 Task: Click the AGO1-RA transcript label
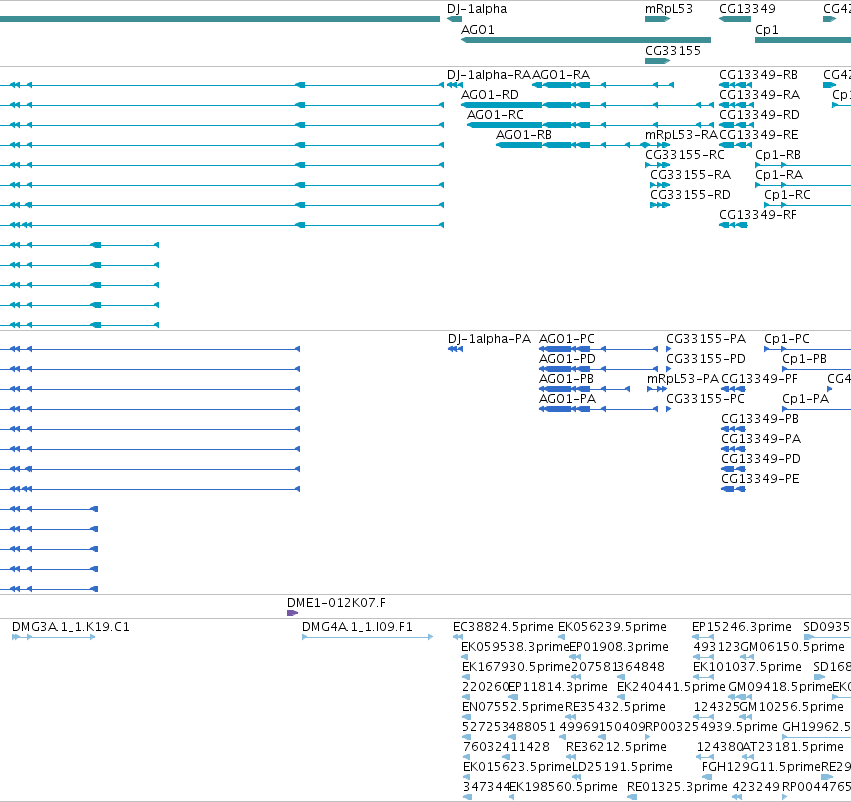click(561, 74)
